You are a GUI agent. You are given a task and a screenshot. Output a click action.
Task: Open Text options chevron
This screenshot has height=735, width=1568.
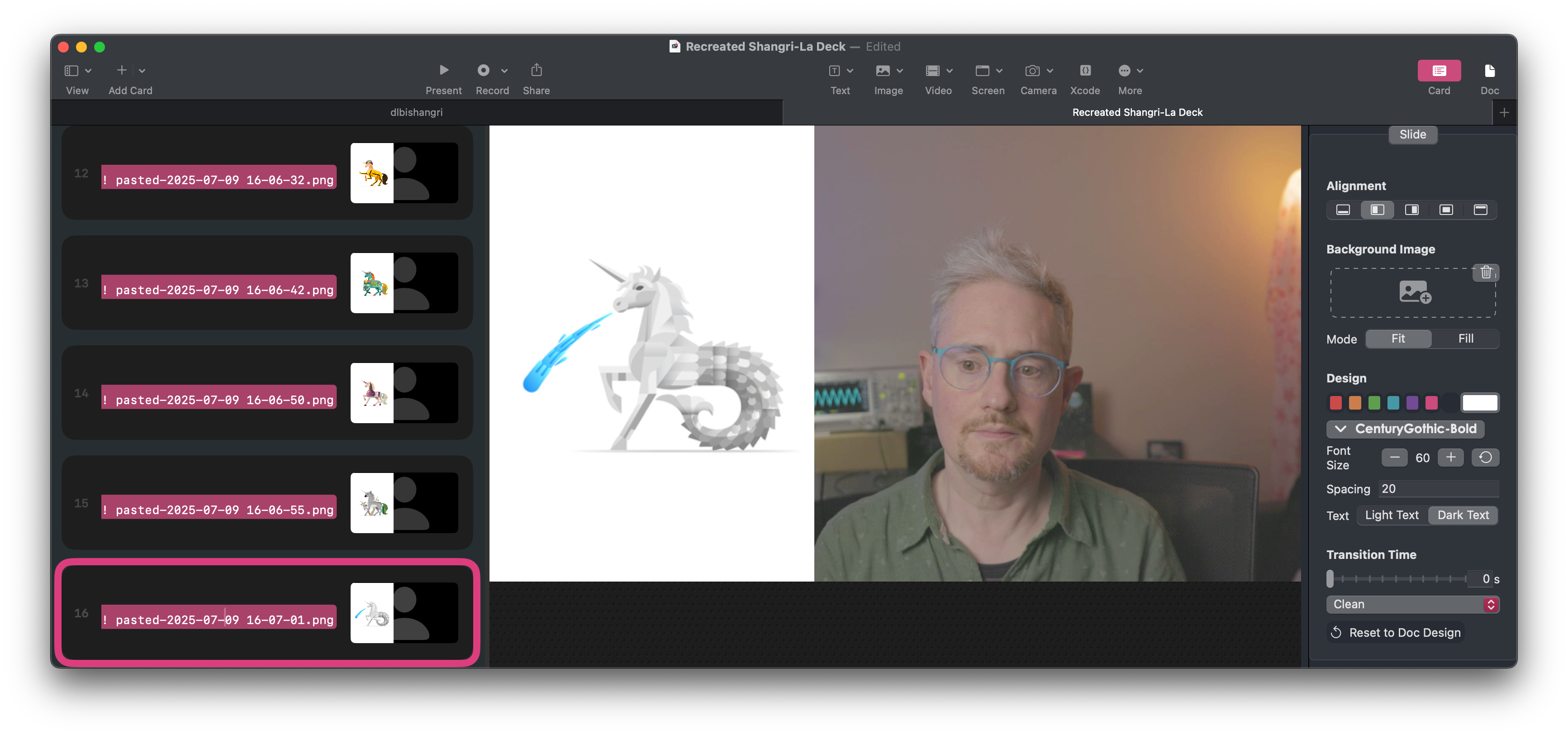851,71
